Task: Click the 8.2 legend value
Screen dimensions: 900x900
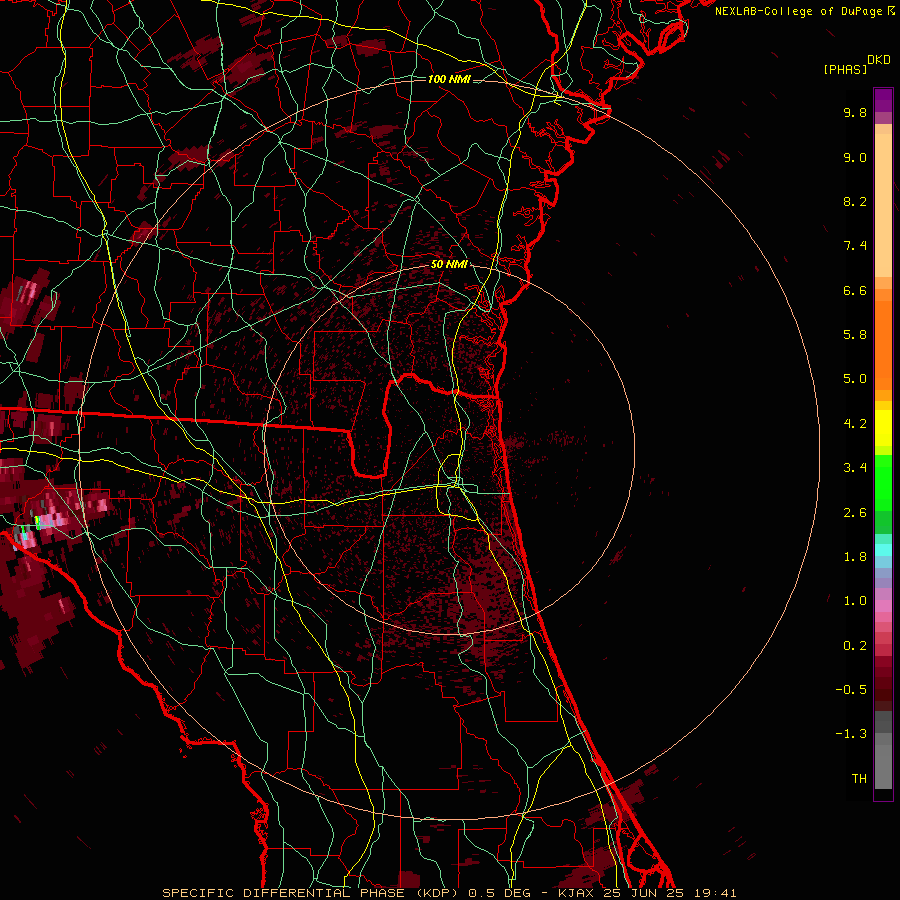Action: click(855, 201)
